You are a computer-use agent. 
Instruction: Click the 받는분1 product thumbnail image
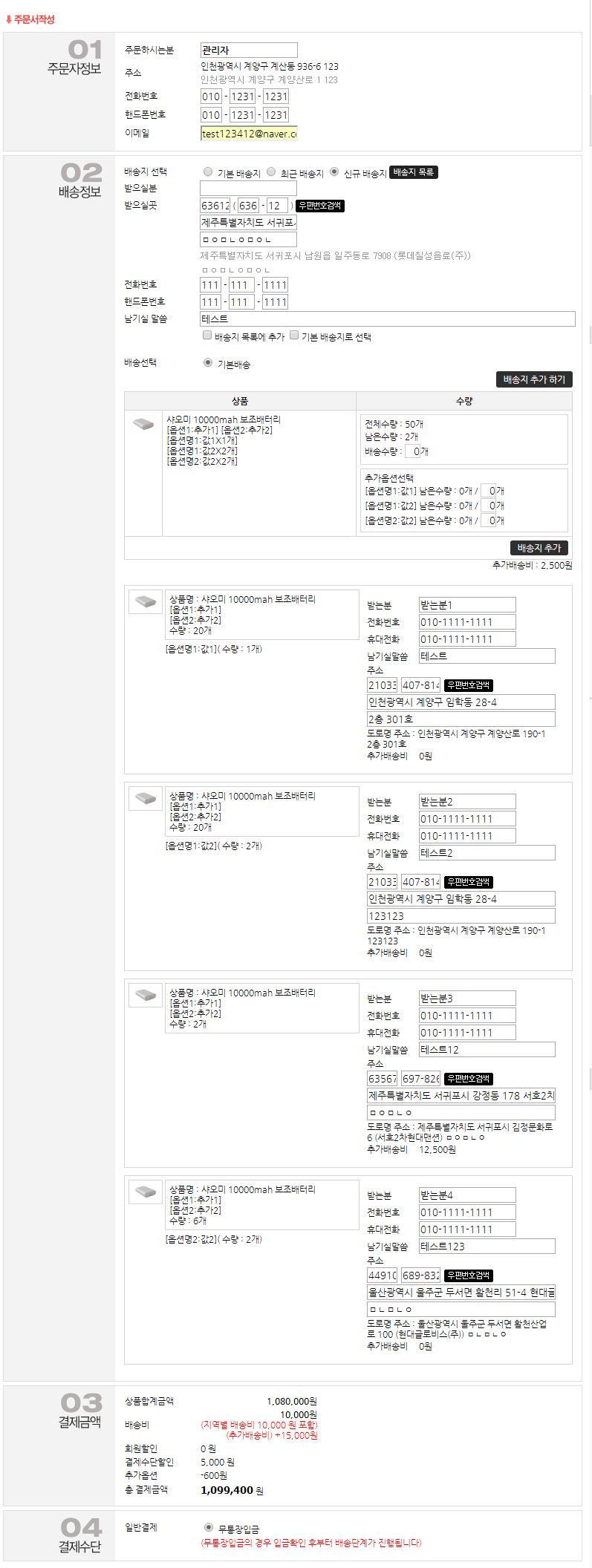[146, 601]
